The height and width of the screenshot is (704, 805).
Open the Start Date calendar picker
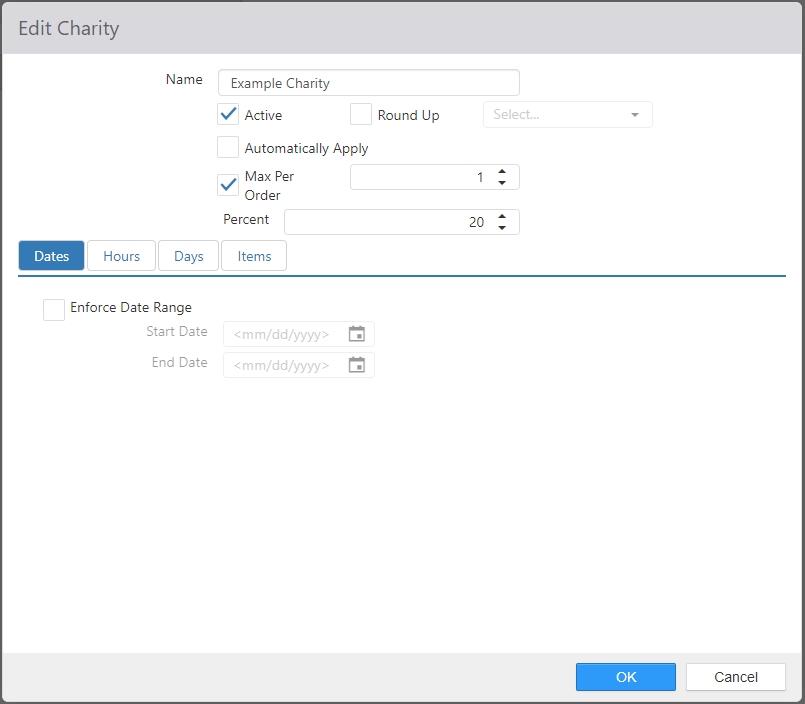pos(357,334)
